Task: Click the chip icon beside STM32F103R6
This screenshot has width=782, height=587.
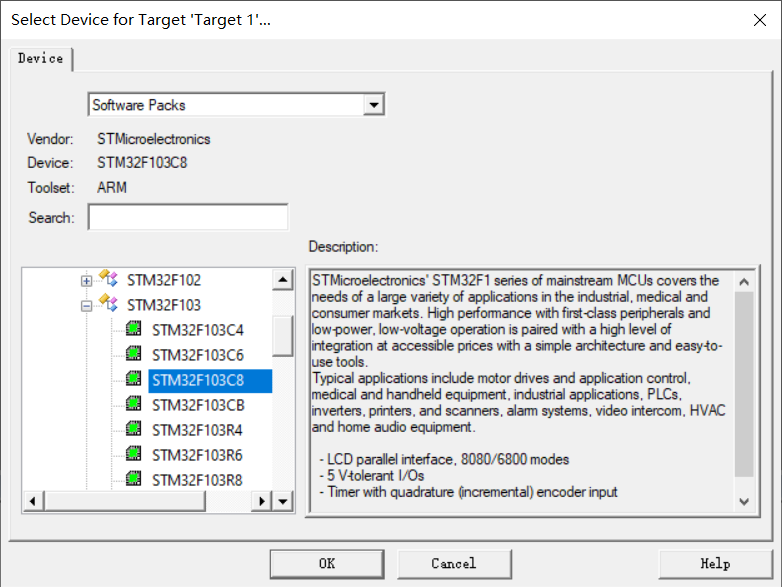Action: pyautogui.click(x=134, y=453)
